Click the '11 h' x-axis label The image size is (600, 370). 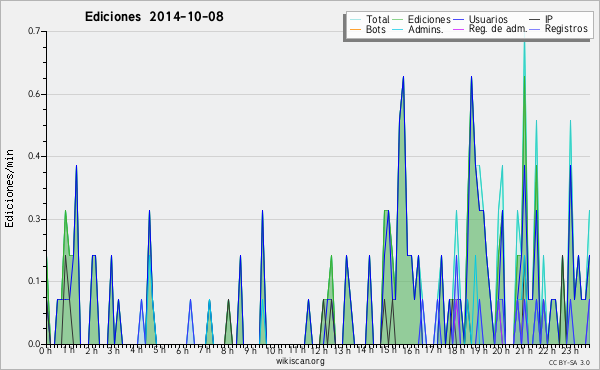(x=297, y=350)
